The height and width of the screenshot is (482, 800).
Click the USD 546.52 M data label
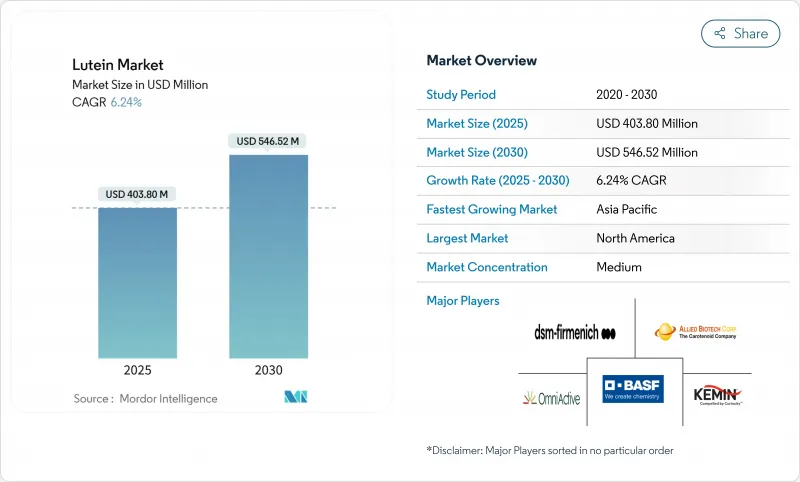(x=269, y=141)
